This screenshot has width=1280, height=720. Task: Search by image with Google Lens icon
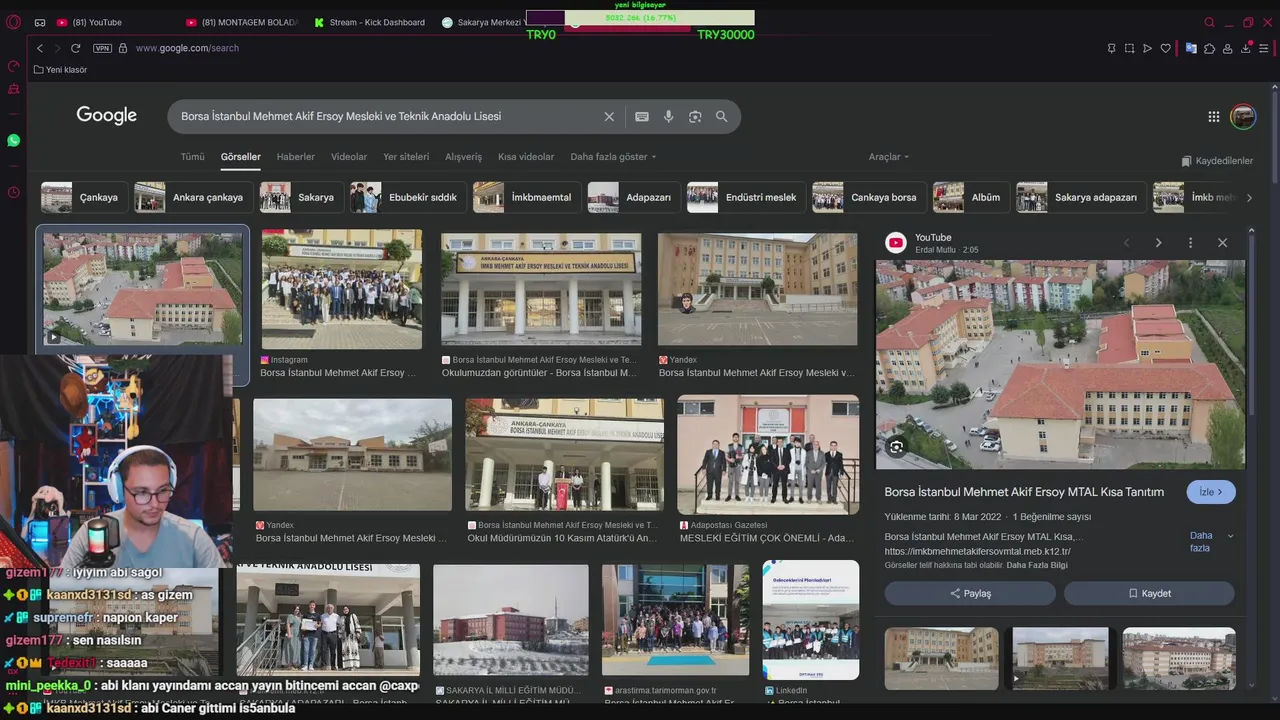coord(695,117)
